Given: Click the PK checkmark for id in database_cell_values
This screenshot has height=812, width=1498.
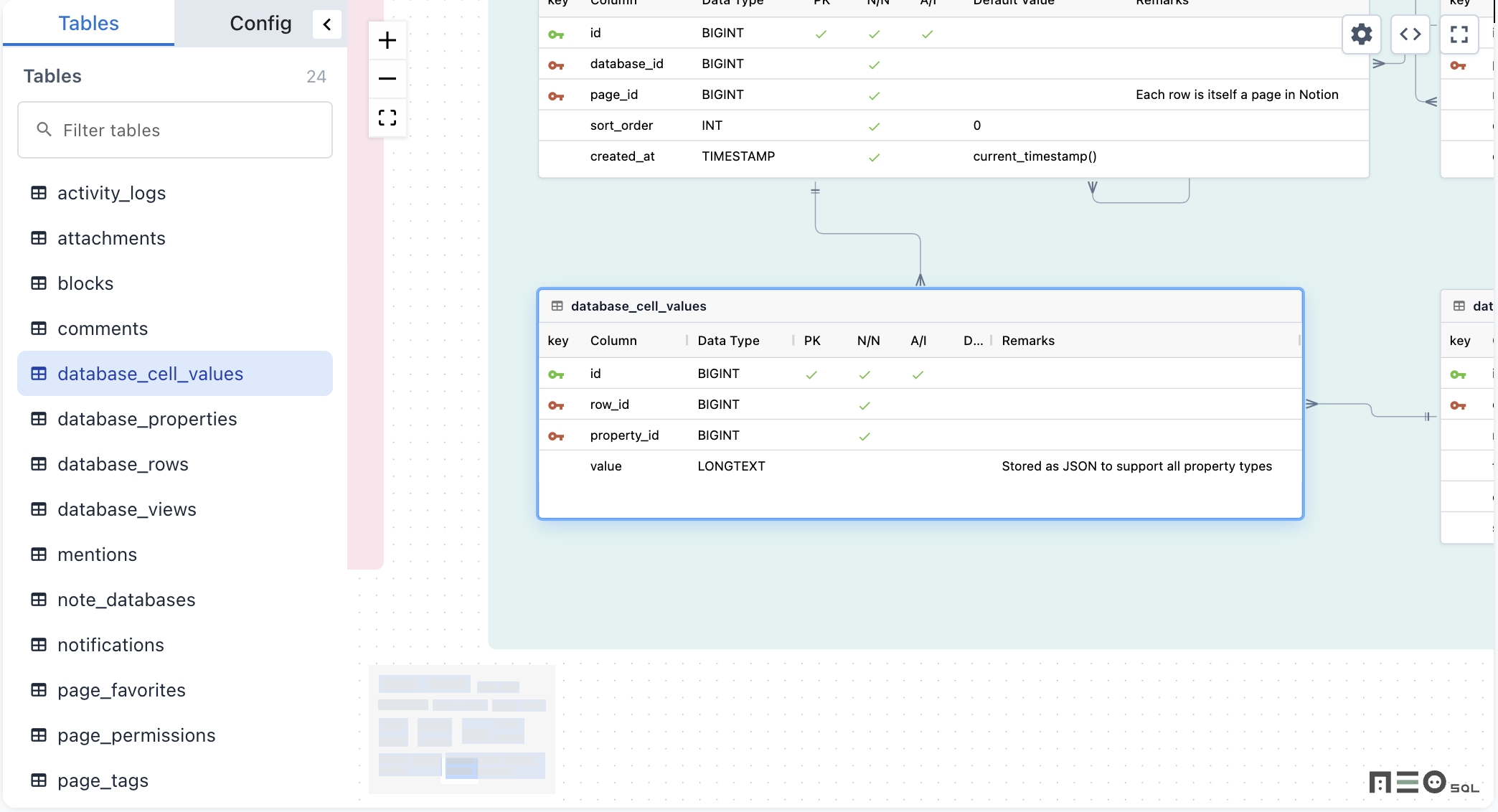Looking at the screenshot, I should [x=811, y=374].
